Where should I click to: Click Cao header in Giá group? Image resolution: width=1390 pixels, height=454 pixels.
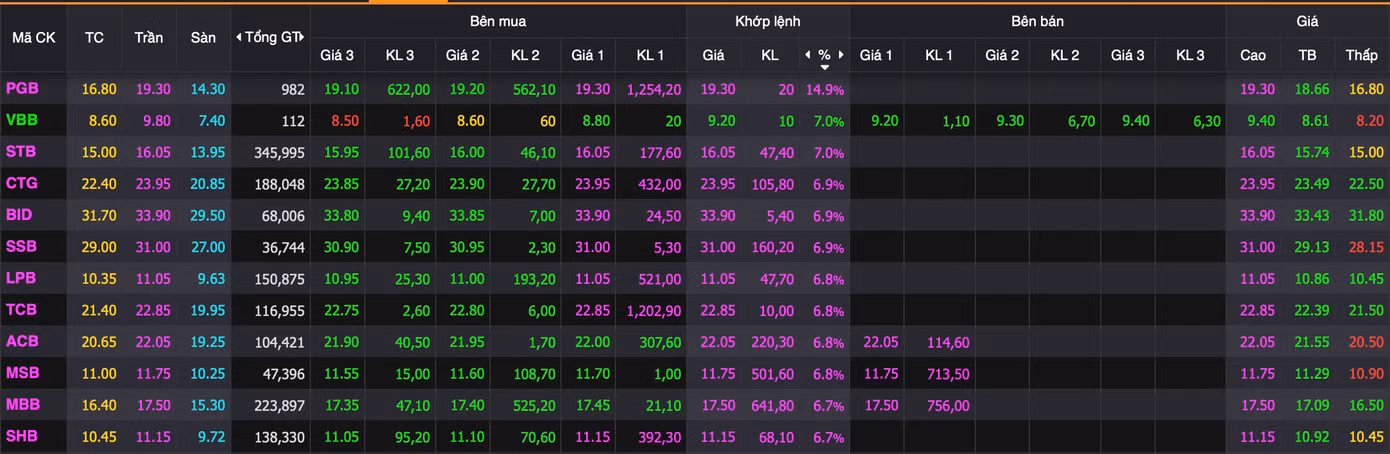pos(1253,55)
